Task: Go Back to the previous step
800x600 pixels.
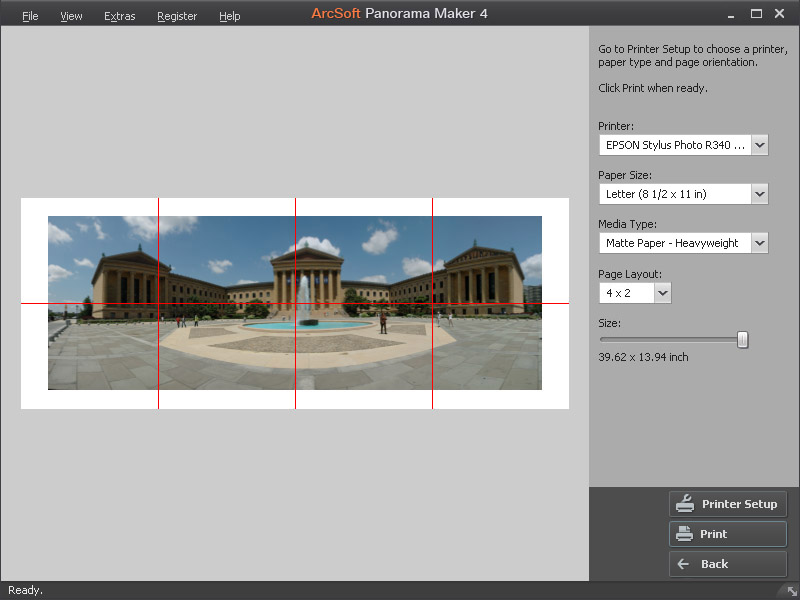Action: (728, 564)
